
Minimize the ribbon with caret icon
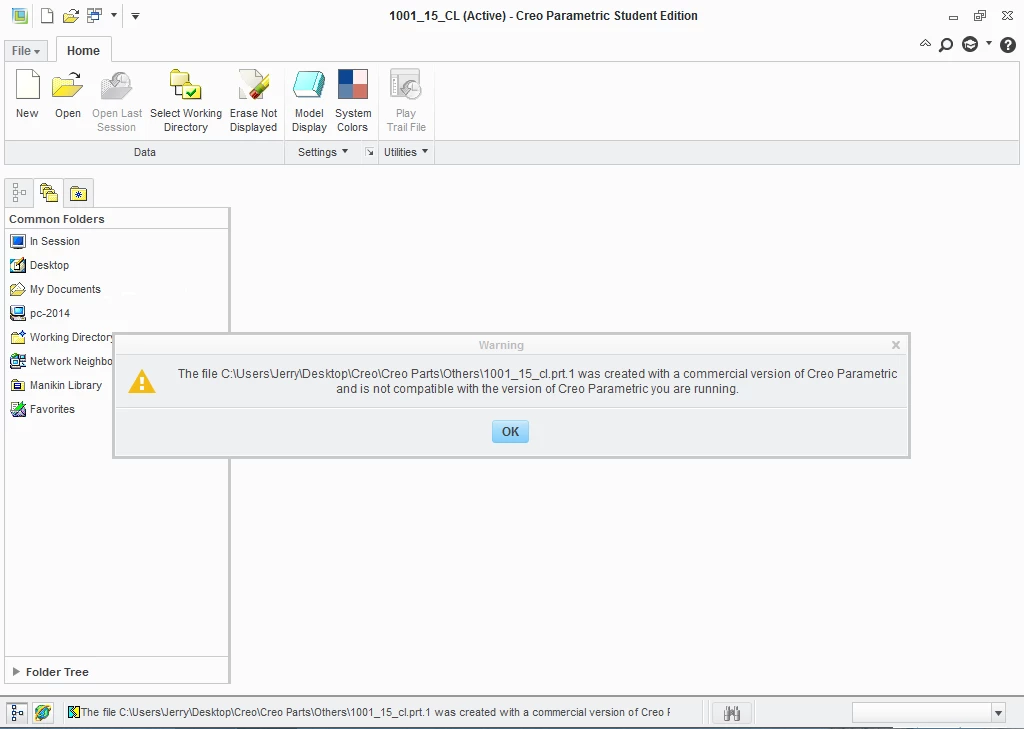[925, 44]
